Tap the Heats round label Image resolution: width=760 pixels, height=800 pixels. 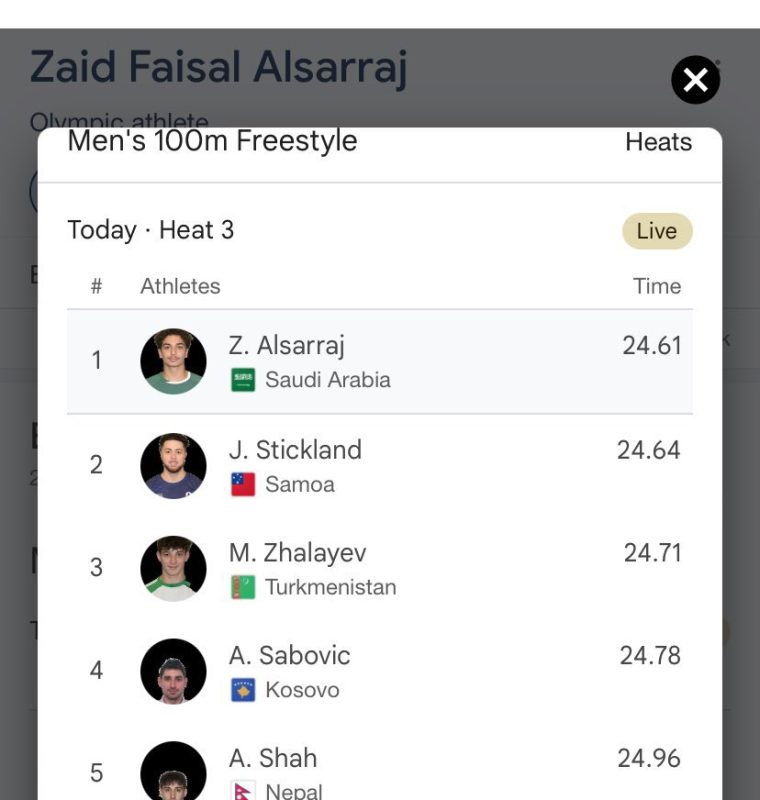click(658, 142)
